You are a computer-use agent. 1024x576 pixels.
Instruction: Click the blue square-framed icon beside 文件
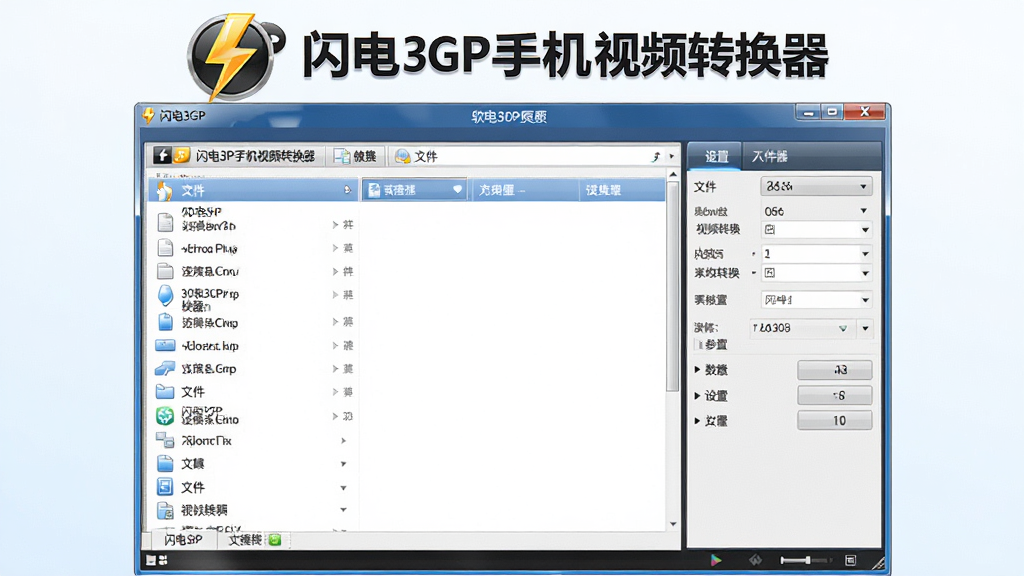click(x=165, y=487)
